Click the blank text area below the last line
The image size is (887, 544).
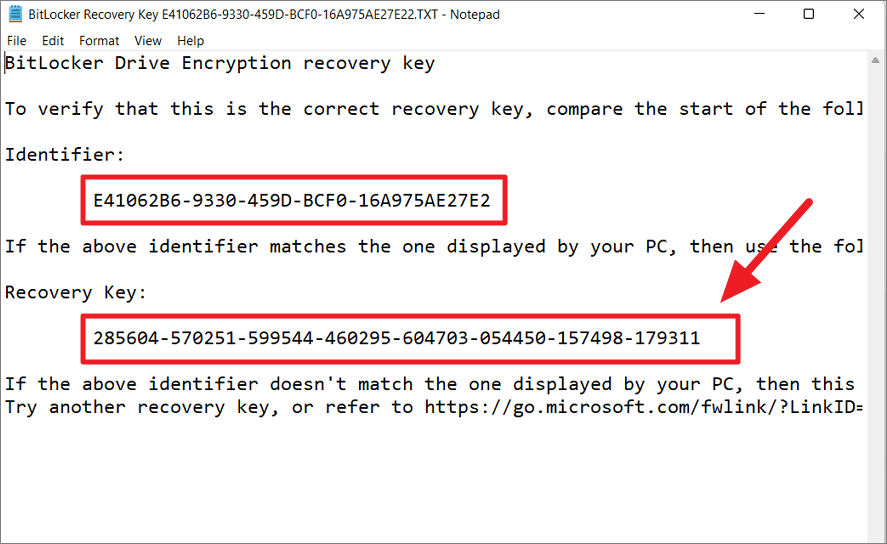(434, 481)
